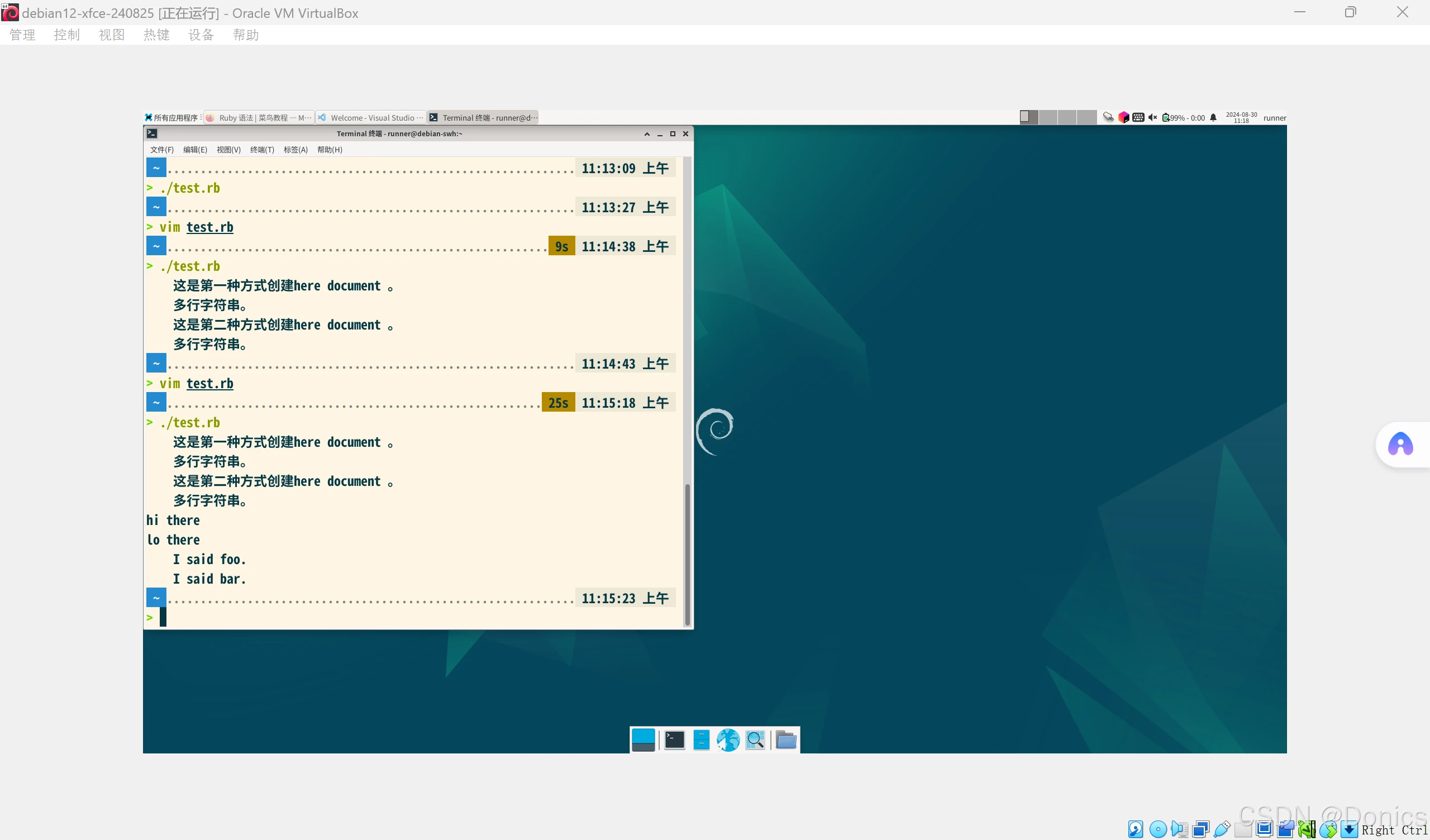
Task: Switch to second workspace in pager
Action: 1047,117
